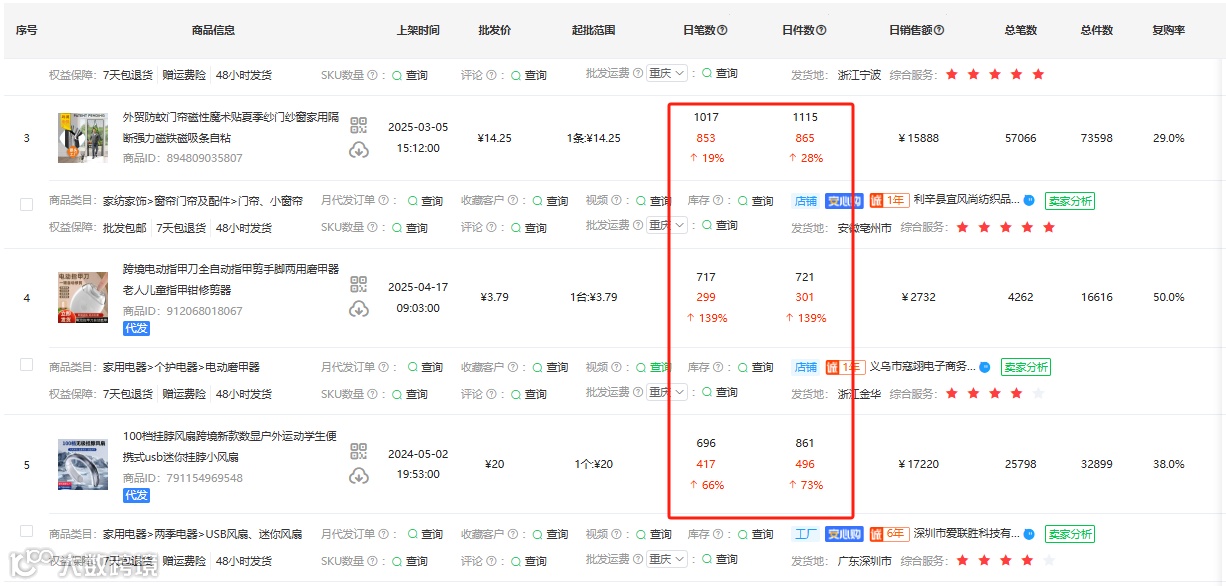Open seller link 深圳市爱联胜科技
This screenshot has height=586, width=1226.
point(966,534)
